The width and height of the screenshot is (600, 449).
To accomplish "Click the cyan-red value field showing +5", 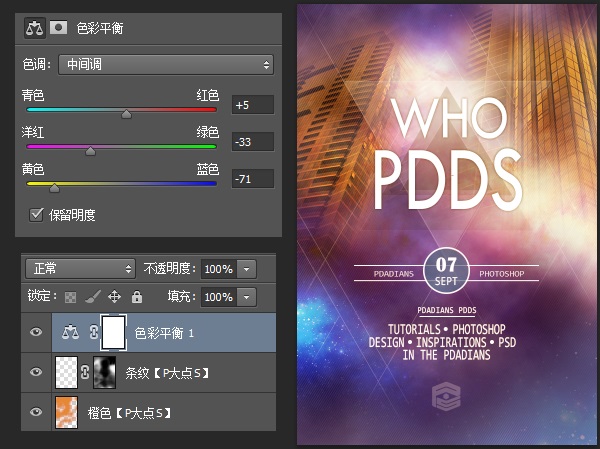I will tap(253, 105).
